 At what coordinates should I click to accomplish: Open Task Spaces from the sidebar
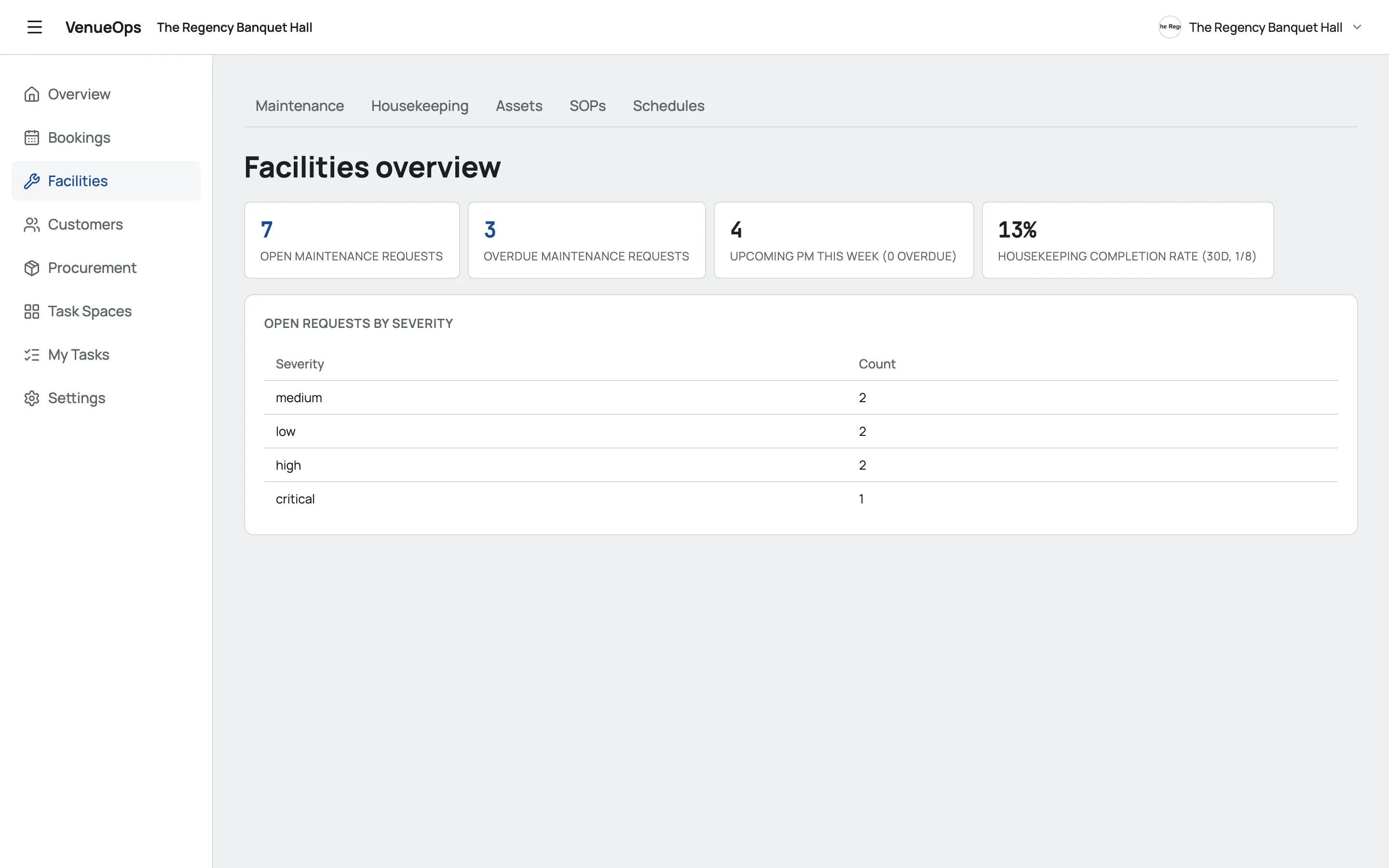click(106, 311)
